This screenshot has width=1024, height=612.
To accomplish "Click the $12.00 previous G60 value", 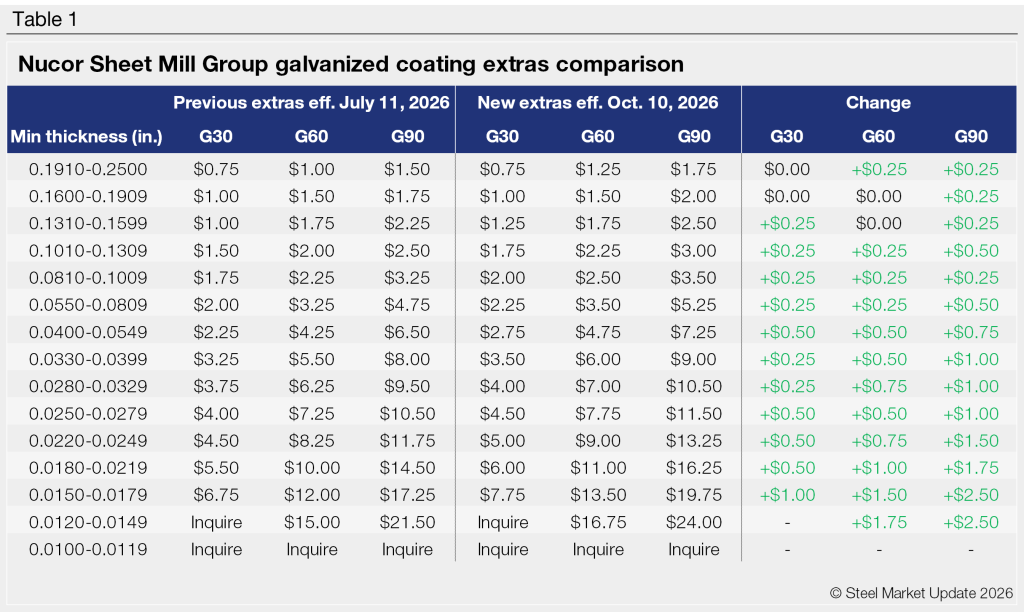I will coord(312,495).
